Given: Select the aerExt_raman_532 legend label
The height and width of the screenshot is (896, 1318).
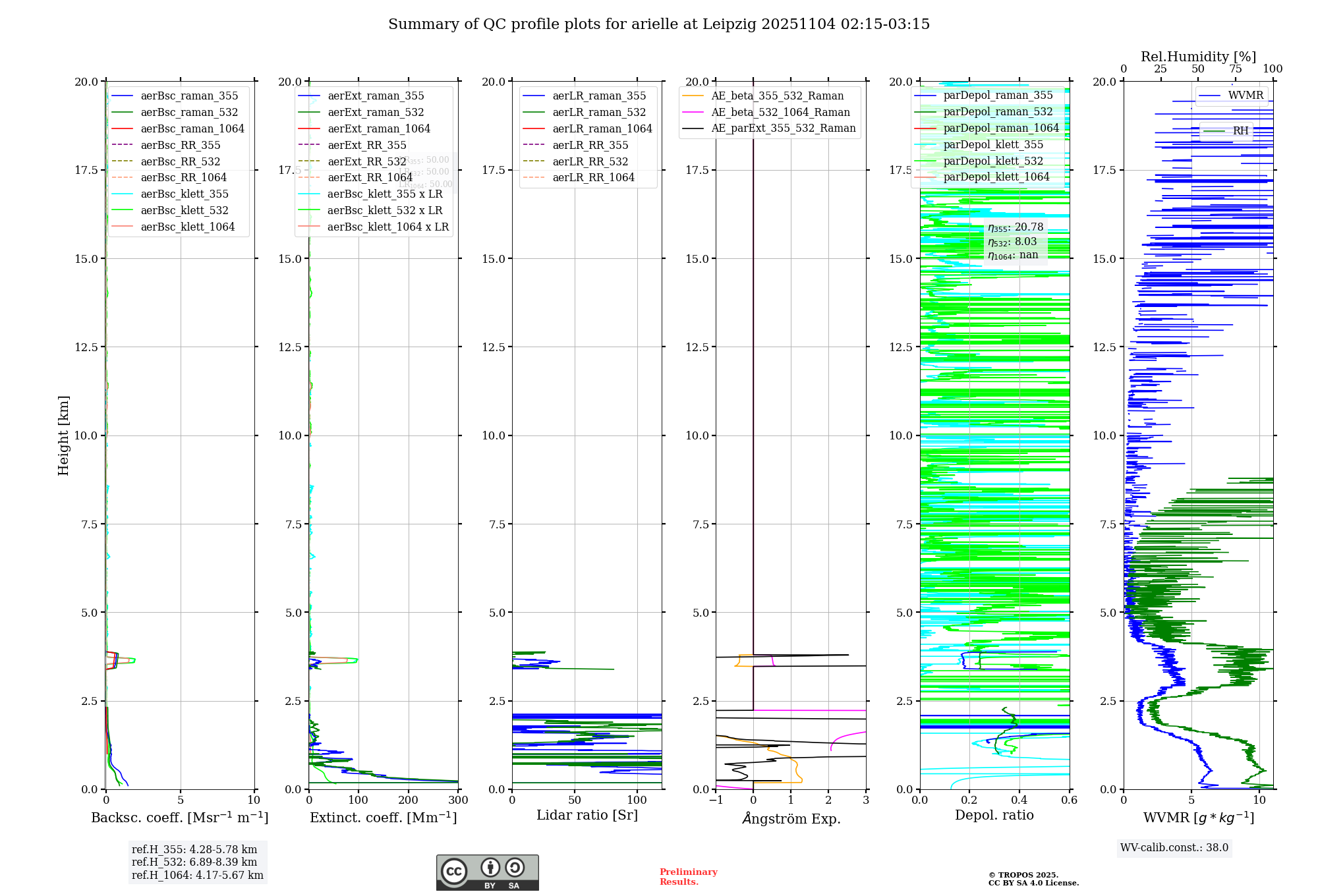Looking at the screenshot, I should click(376, 113).
